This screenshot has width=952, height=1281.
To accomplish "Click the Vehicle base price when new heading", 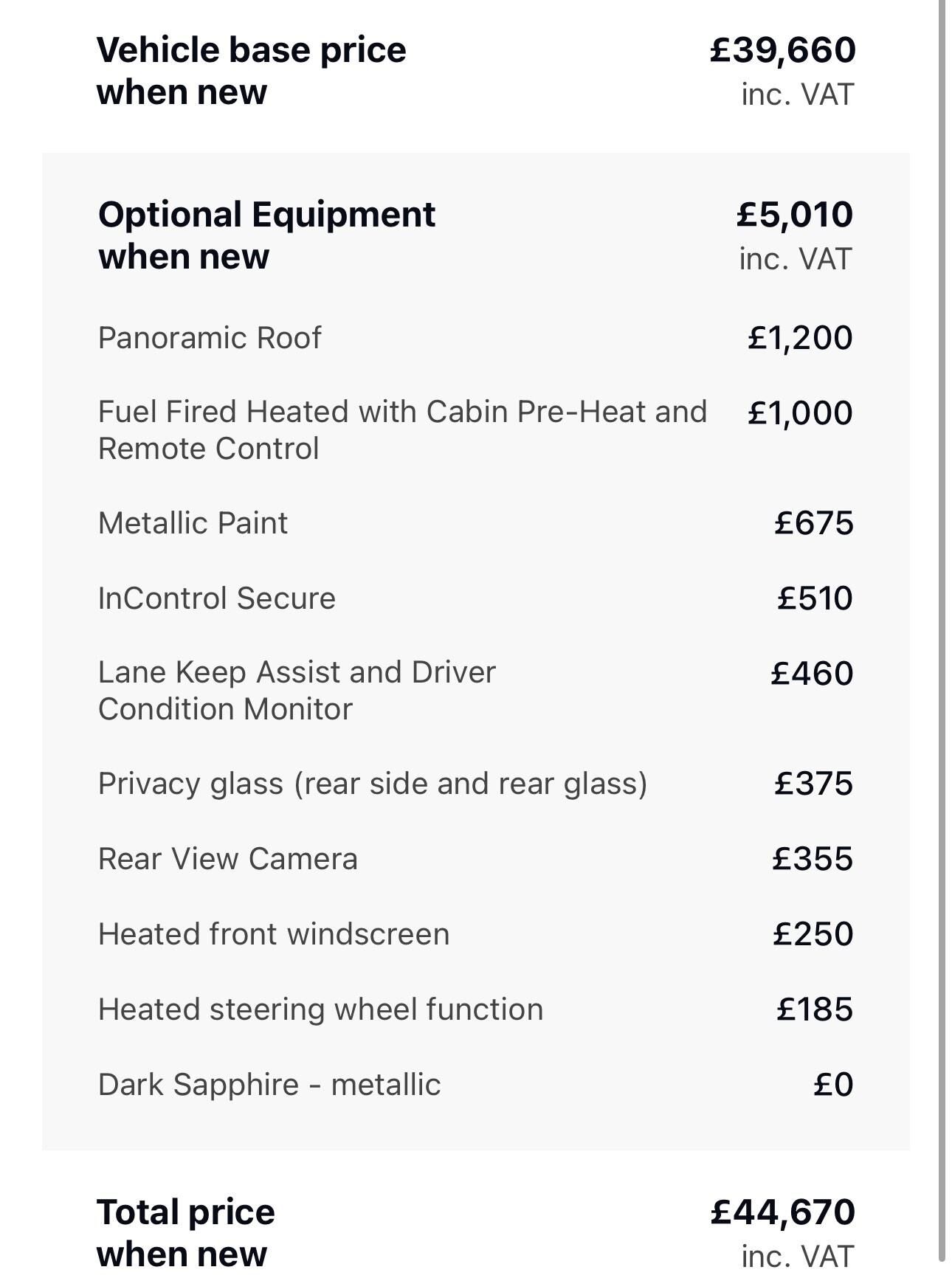I will 251,71.
